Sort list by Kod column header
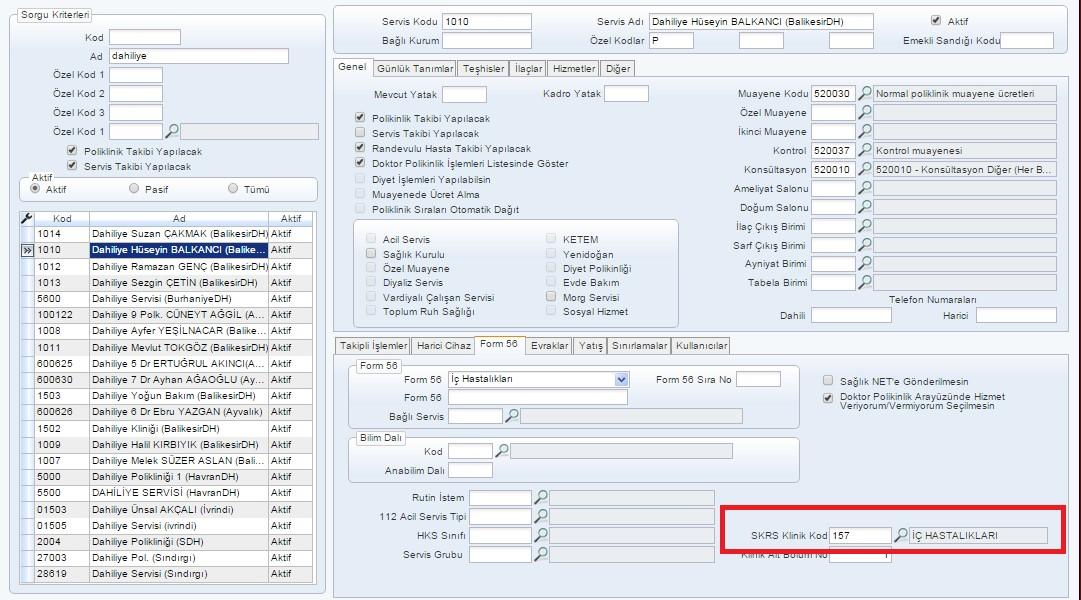Screen dimensions: 1081x600 tap(62, 218)
